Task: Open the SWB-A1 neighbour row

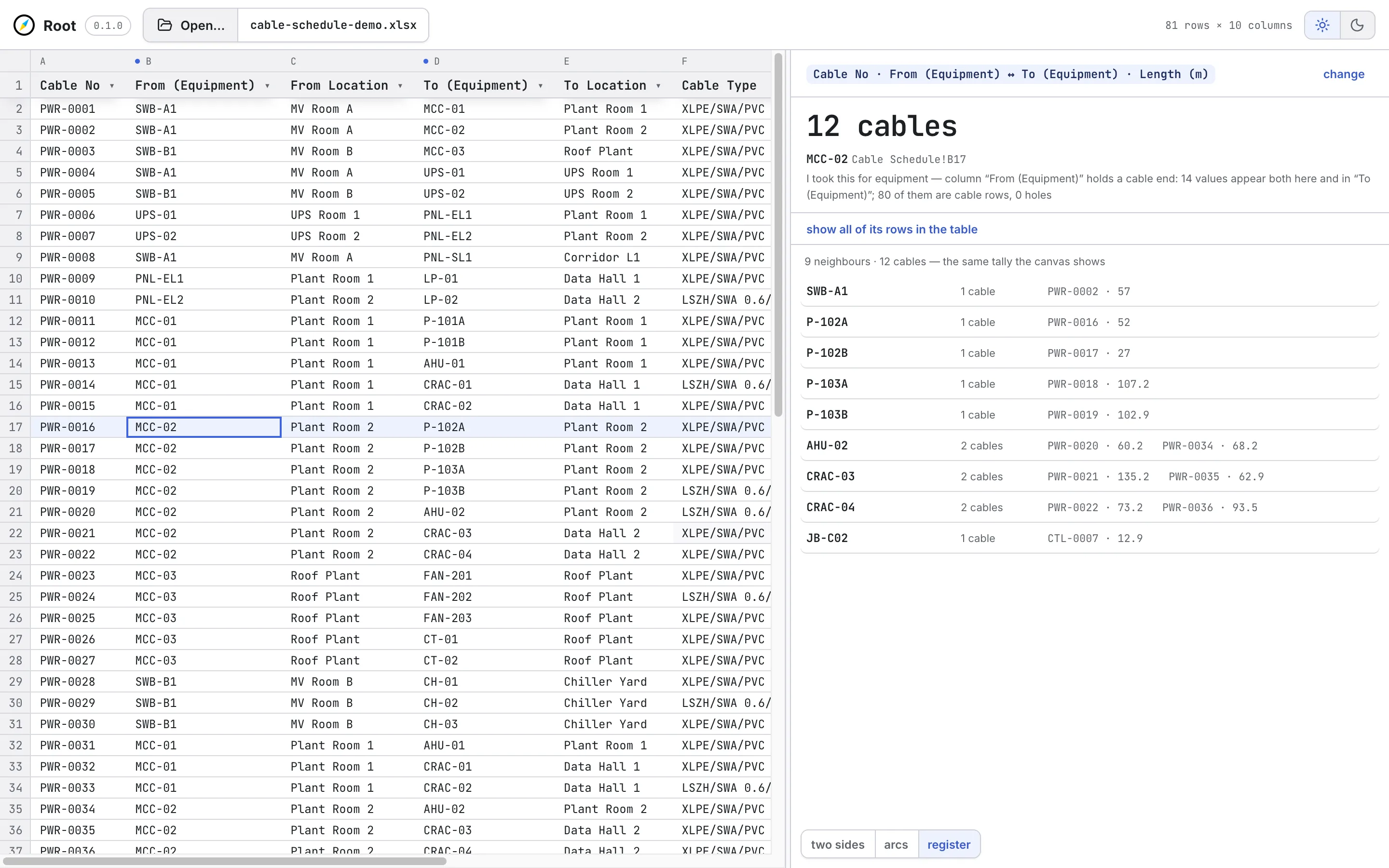Action: coord(1089,291)
